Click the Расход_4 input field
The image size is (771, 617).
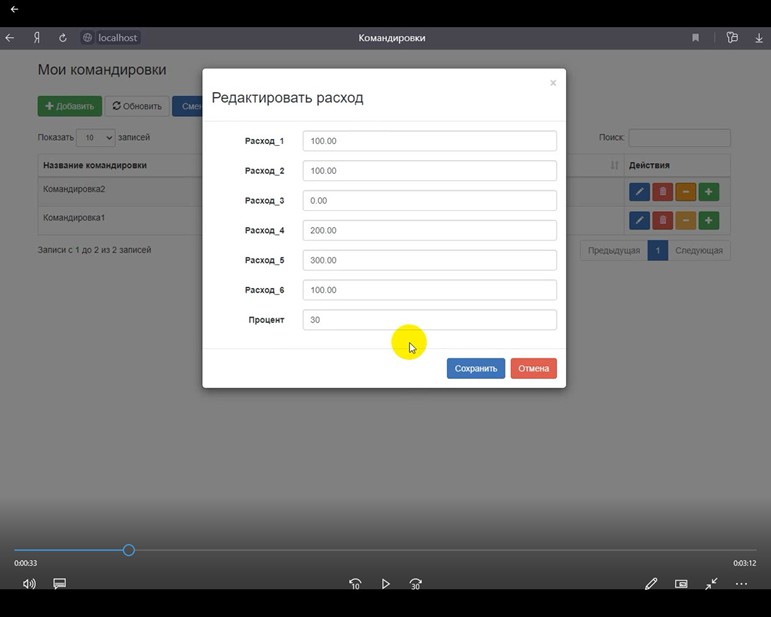[429, 230]
